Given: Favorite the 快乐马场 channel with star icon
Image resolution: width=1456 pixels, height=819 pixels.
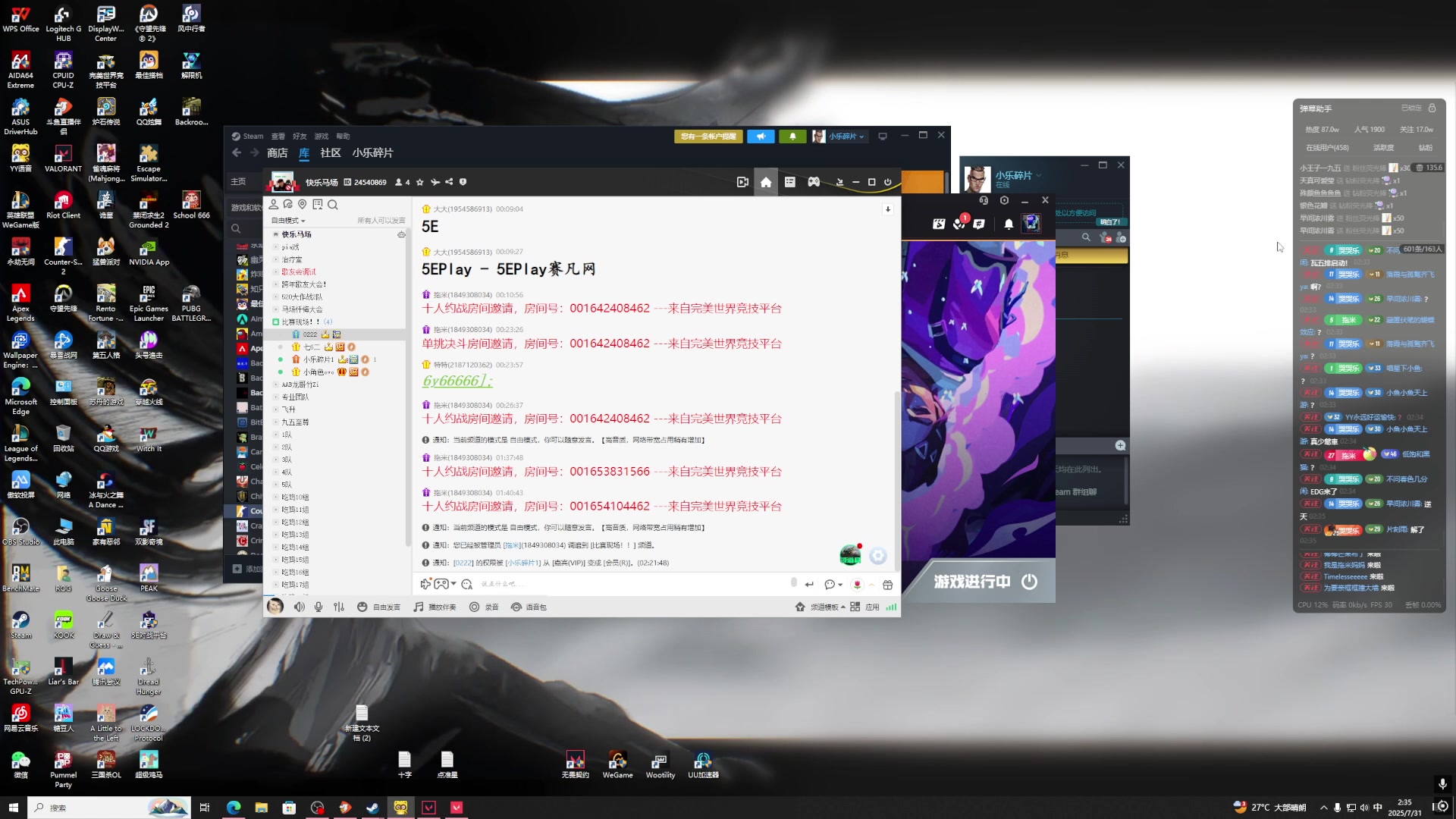Looking at the screenshot, I should pos(420,182).
